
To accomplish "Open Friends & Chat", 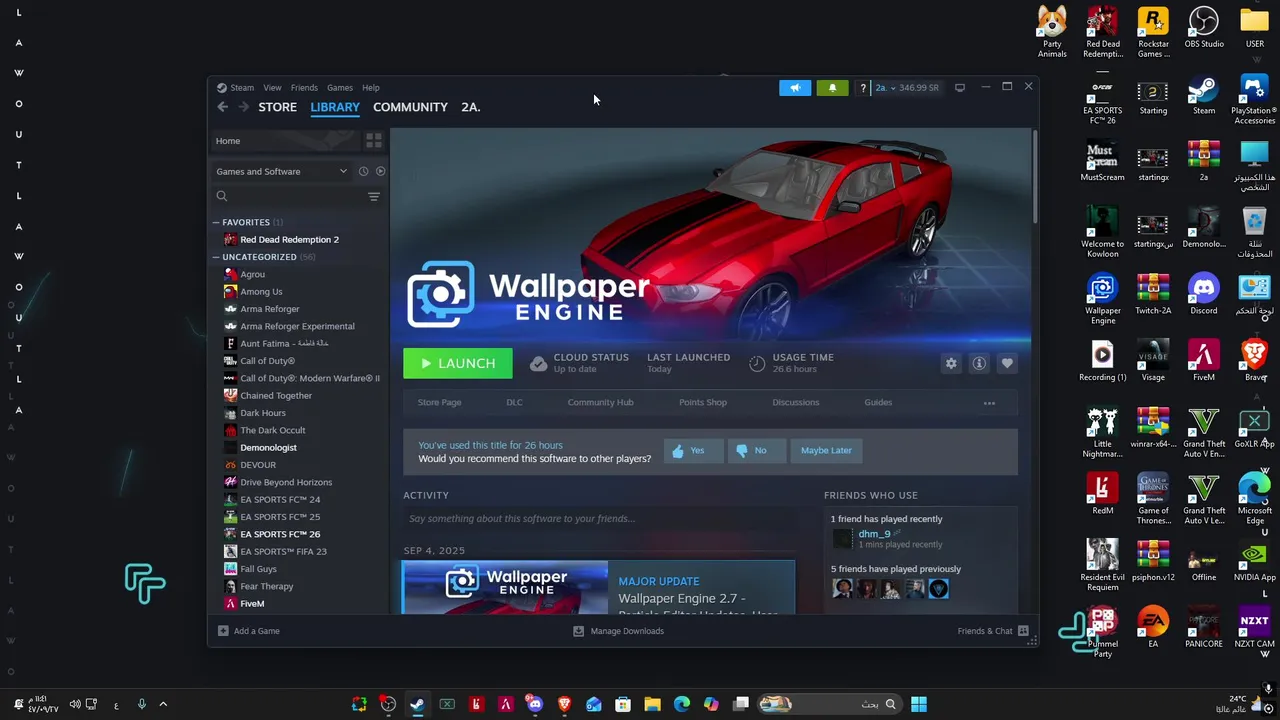I will (x=993, y=631).
